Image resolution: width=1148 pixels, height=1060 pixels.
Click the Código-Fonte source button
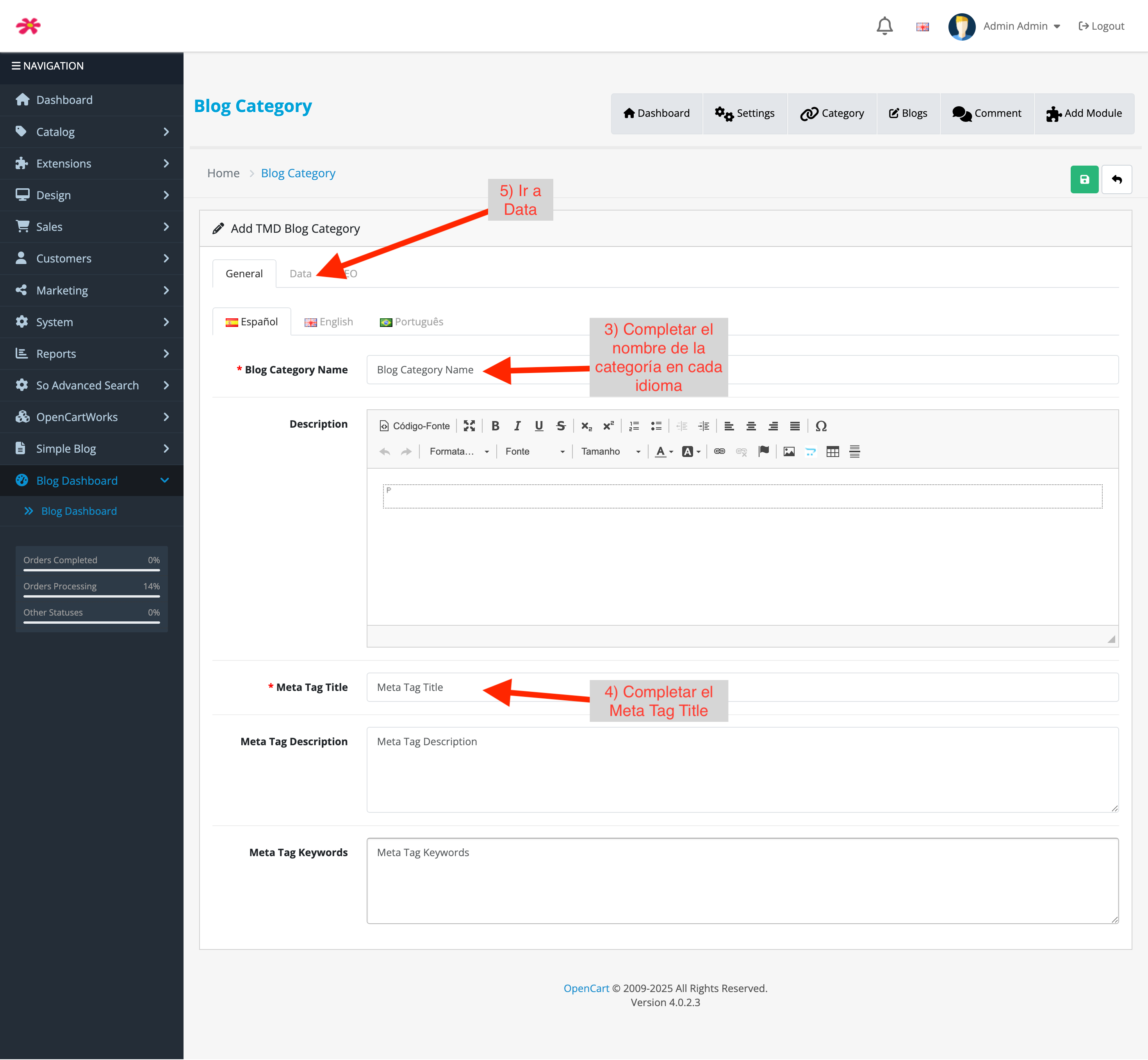(x=415, y=426)
